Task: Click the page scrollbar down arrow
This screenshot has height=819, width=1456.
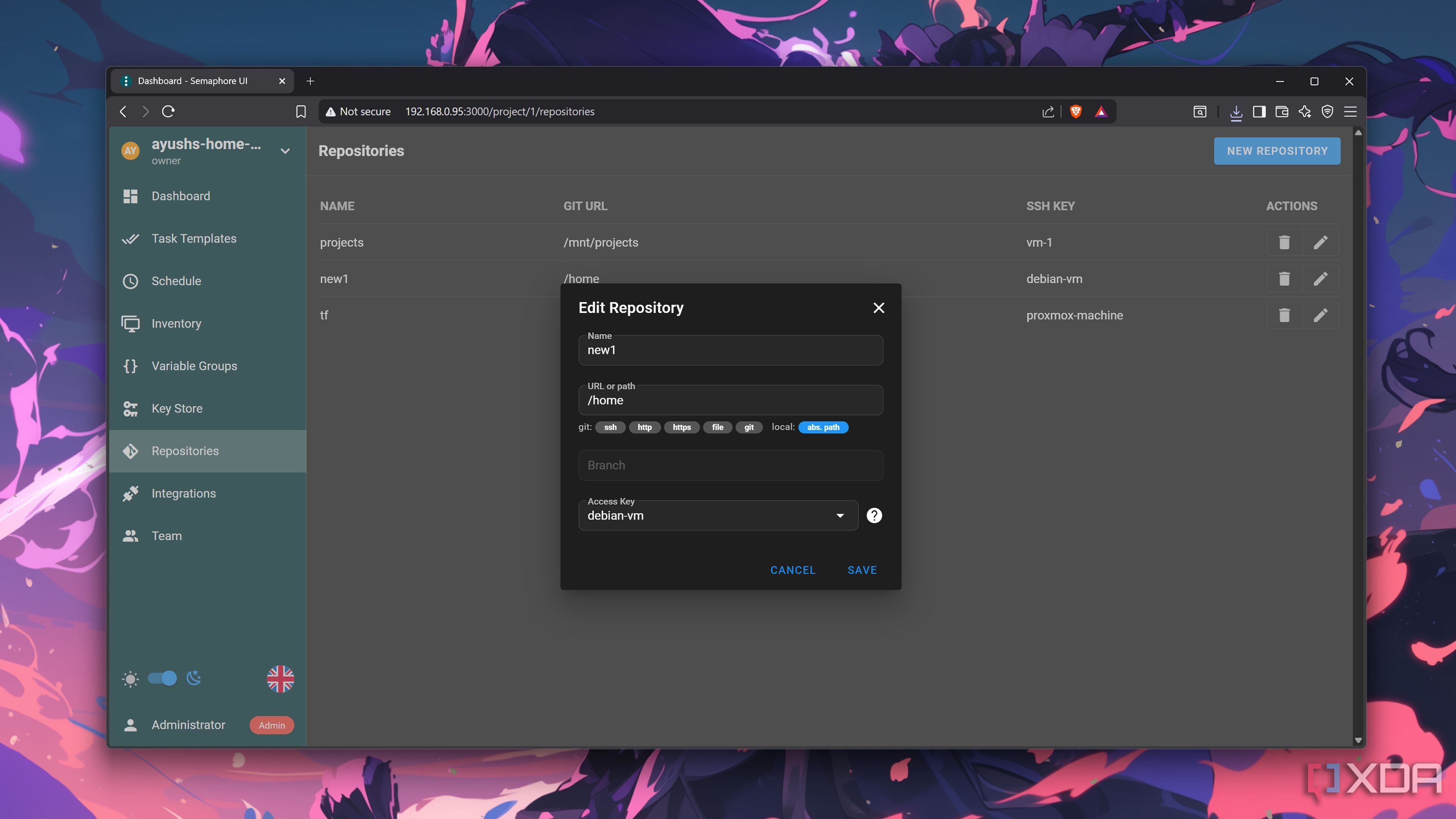Action: point(1358,741)
